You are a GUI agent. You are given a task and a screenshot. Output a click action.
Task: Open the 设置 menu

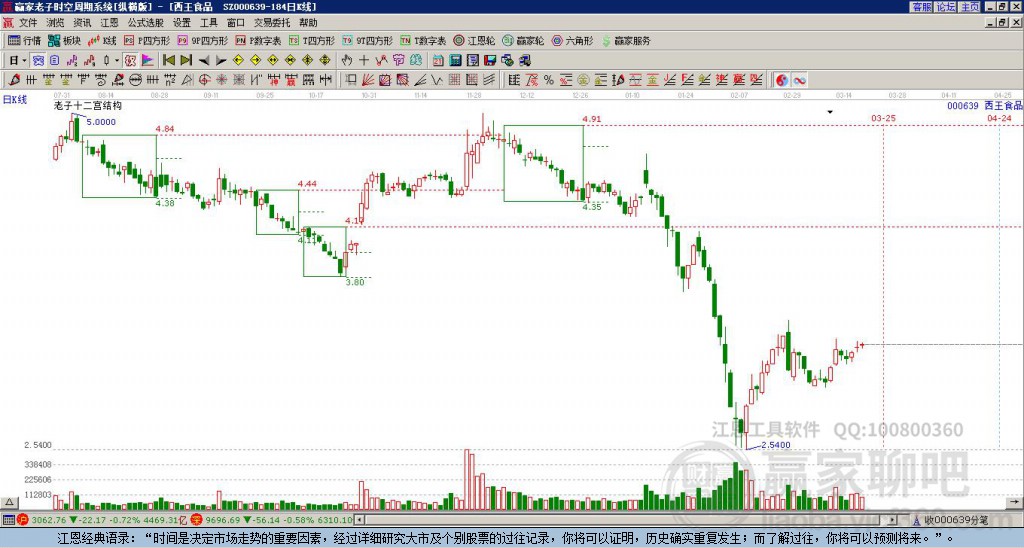[x=182, y=23]
